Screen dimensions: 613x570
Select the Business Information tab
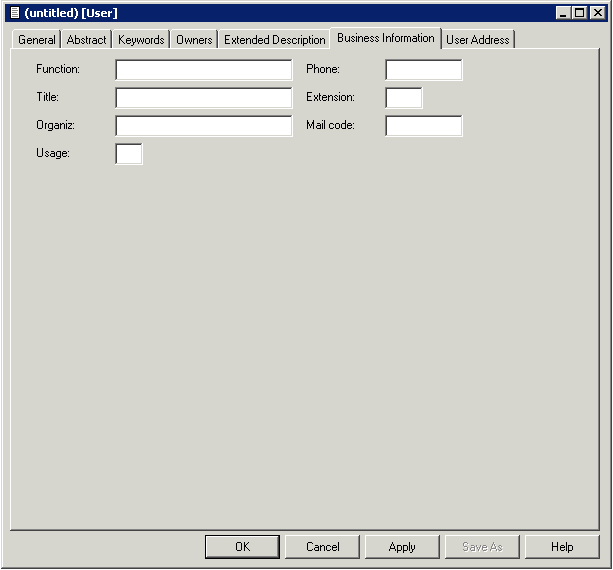point(385,38)
